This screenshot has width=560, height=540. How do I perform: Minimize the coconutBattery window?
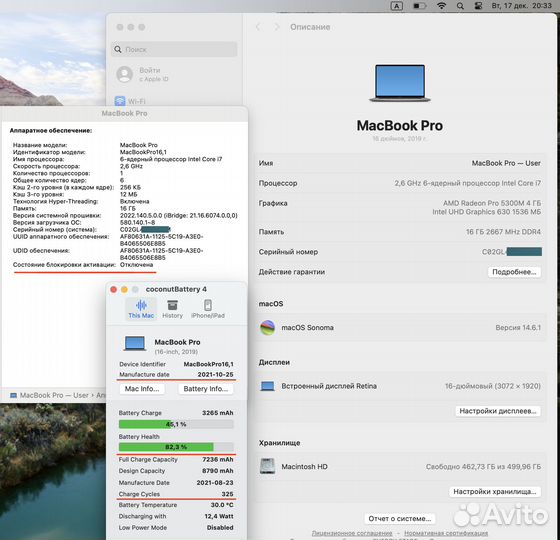124,290
